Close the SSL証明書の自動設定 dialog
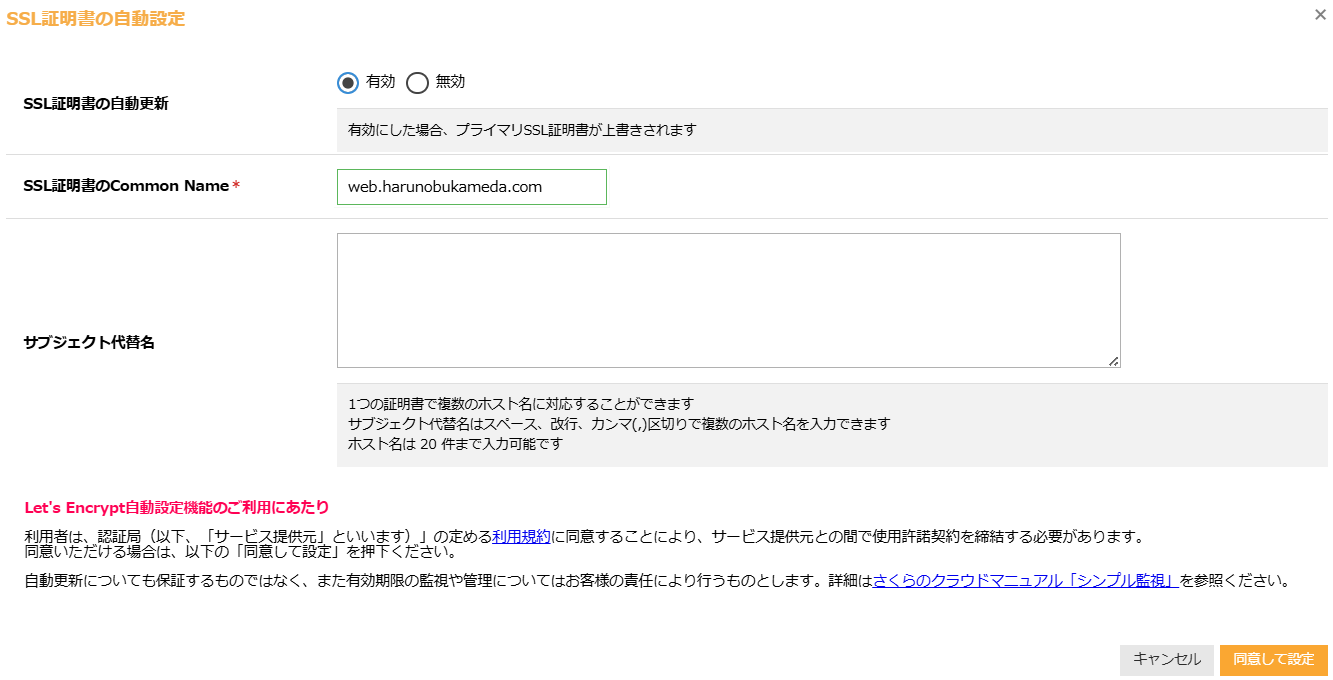The image size is (1333, 680). pos(1320,15)
